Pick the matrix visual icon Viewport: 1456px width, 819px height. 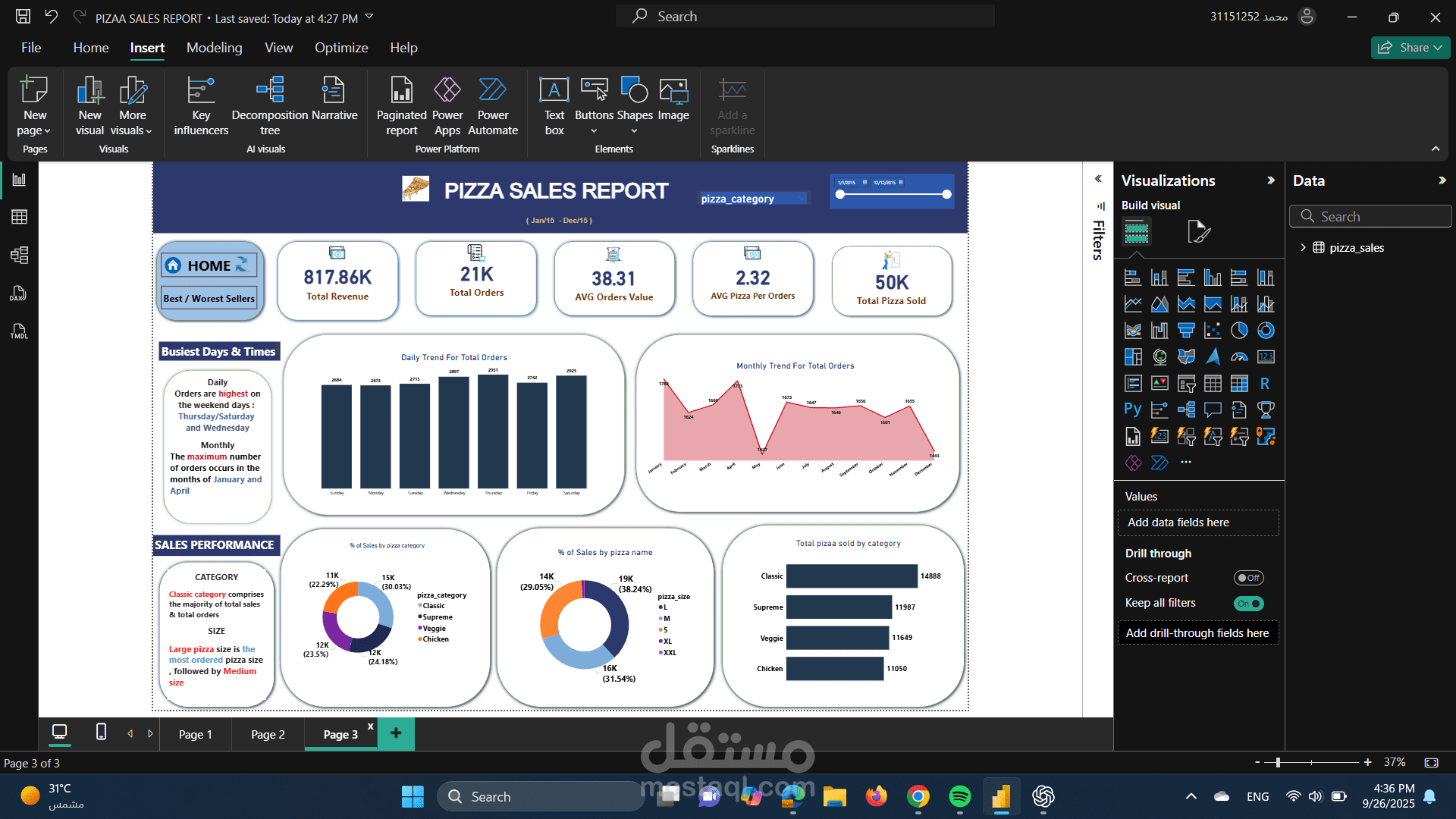[1239, 384]
